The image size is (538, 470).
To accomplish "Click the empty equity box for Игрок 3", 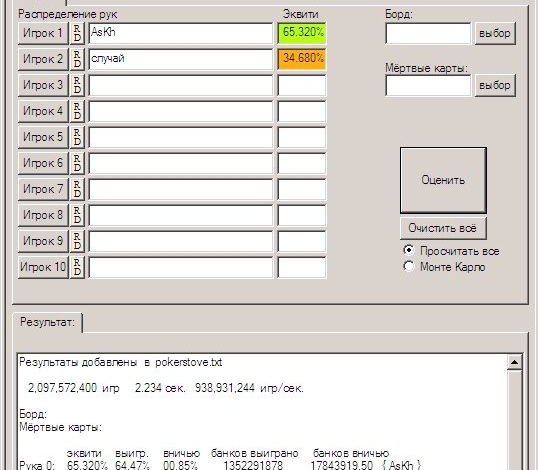I will [302, 85].
